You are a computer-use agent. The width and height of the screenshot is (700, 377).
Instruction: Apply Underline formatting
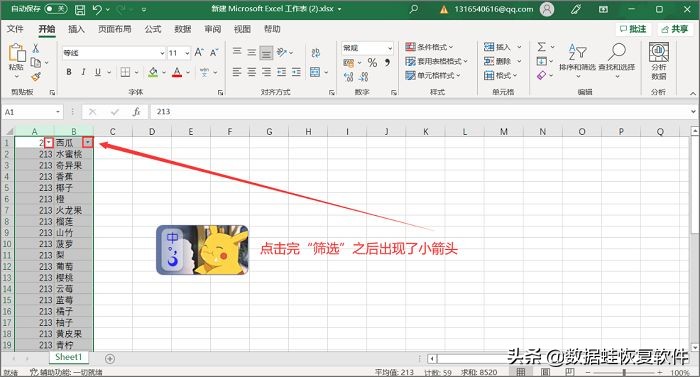98,72
